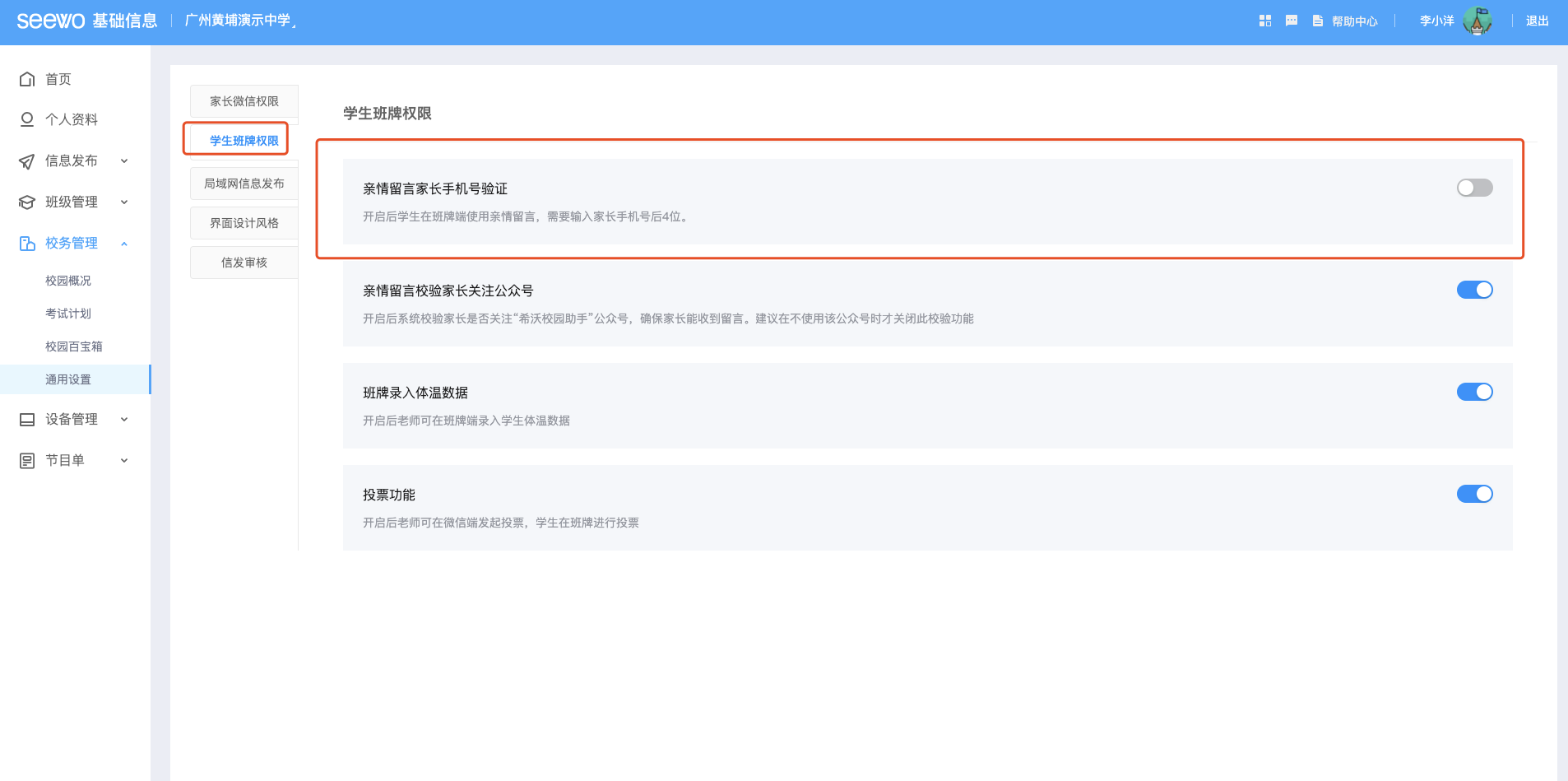Screen dimensions: 1568x781
Task: Expand the 信息发布 menu chevron
Action: point(124,161)
